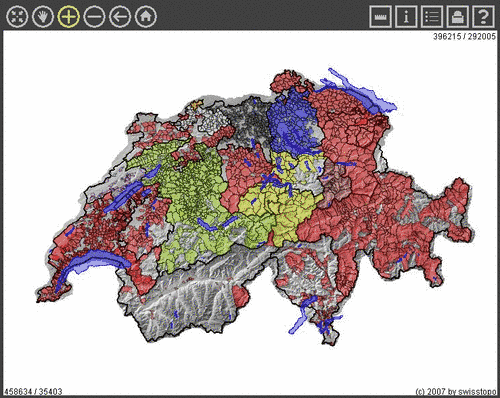Go back with the left arrow icon
Image resolution: width=500 pixels, height=398 pixels.
(x=120, y=16)
